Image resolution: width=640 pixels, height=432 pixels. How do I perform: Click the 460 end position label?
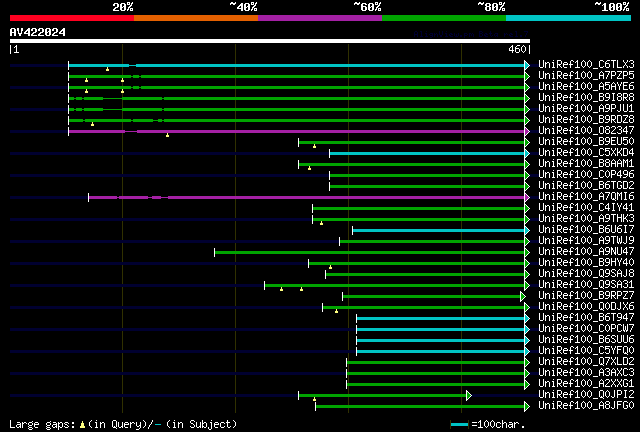[517, 49]
